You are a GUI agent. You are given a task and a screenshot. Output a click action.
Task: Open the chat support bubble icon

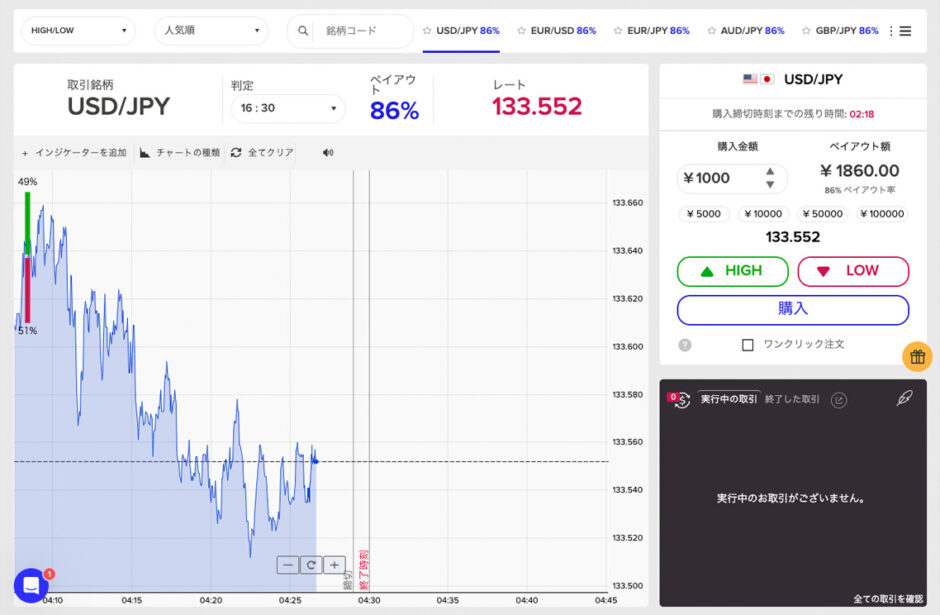click(31, 585)
